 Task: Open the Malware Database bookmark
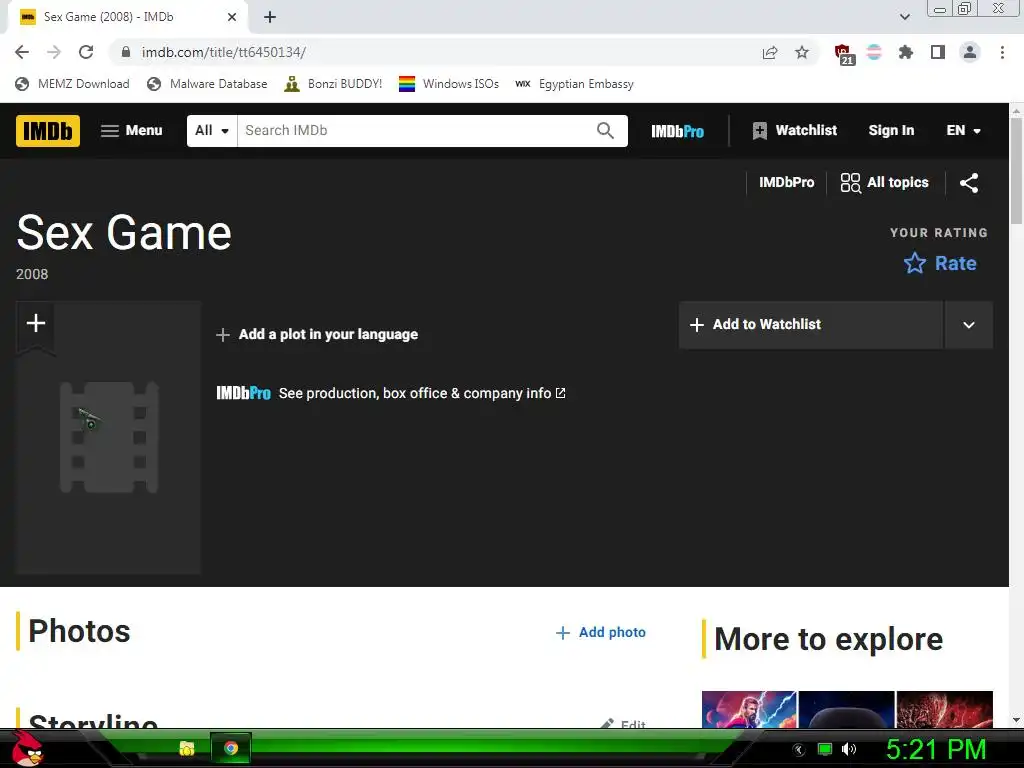pos(208,84)
